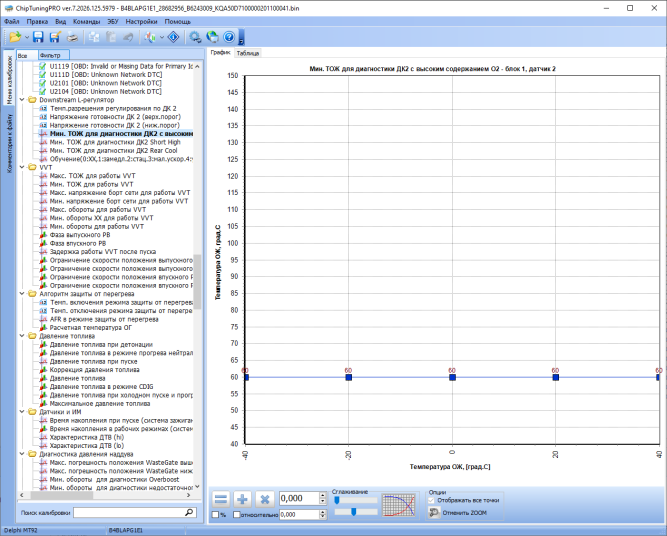
Task: Click the equals set-value icon button
Action: coord(221,499)
